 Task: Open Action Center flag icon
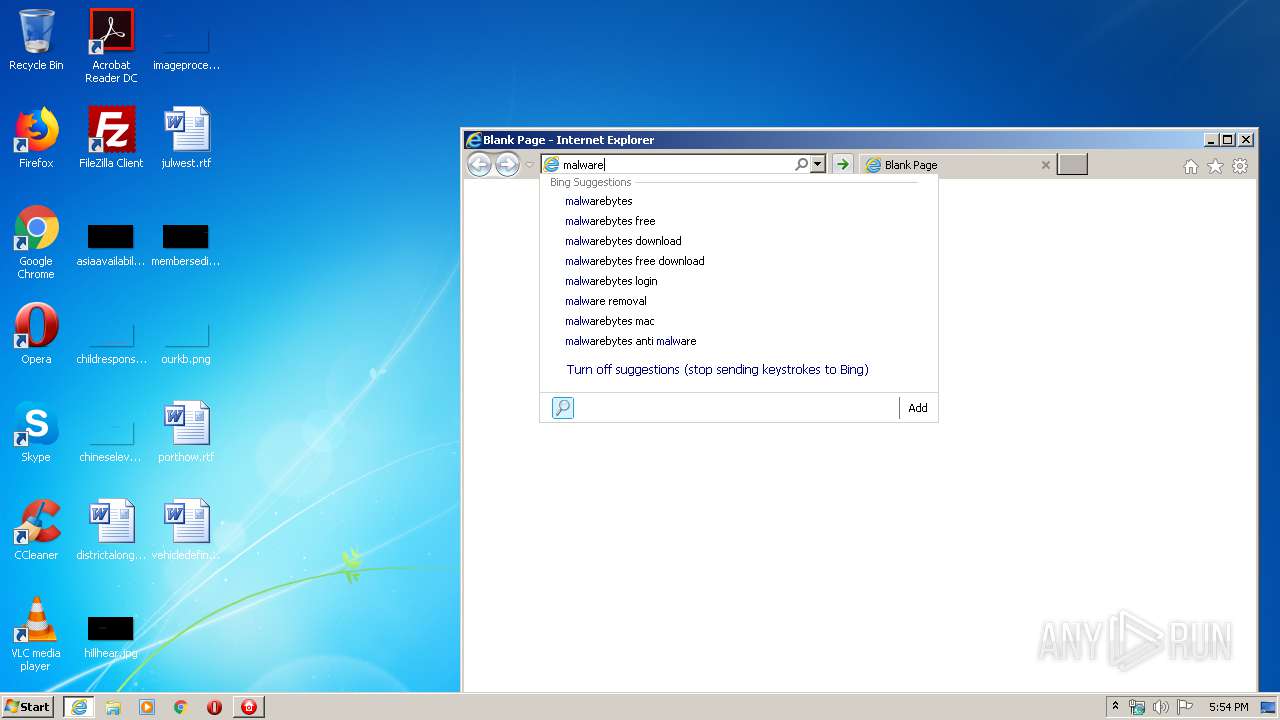click(1185, 707)
